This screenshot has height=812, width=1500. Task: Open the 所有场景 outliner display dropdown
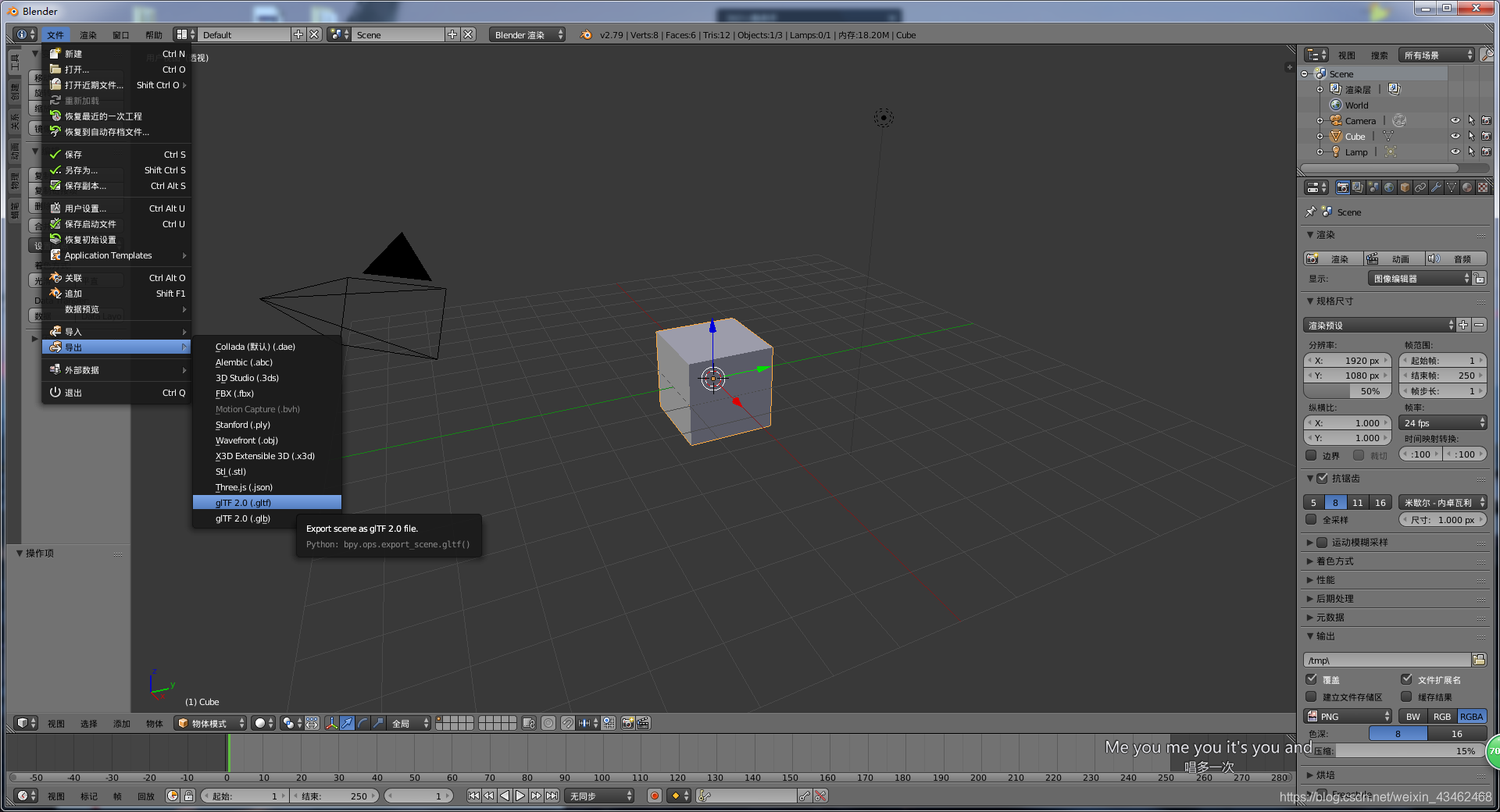coord(1437,55)
